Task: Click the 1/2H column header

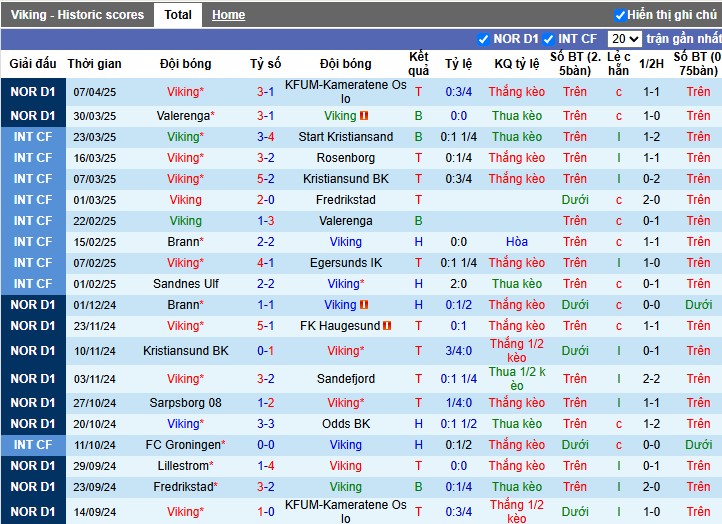Action: pos(651,64)
